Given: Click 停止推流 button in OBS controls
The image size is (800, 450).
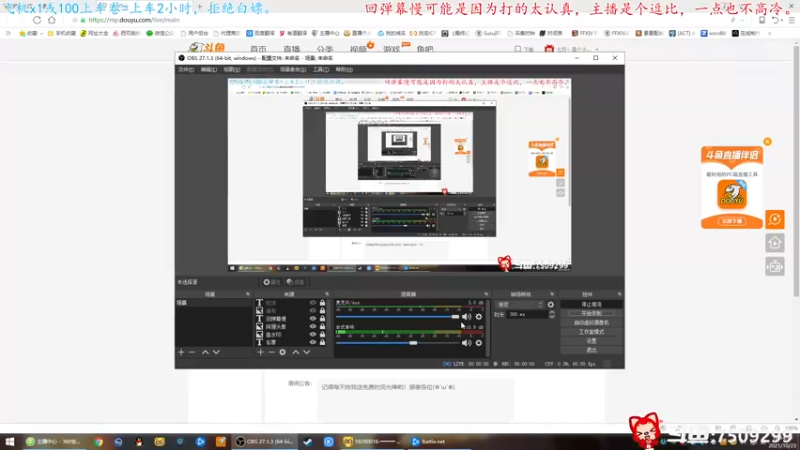Looking at the screenshot, I should coord(591,304).
